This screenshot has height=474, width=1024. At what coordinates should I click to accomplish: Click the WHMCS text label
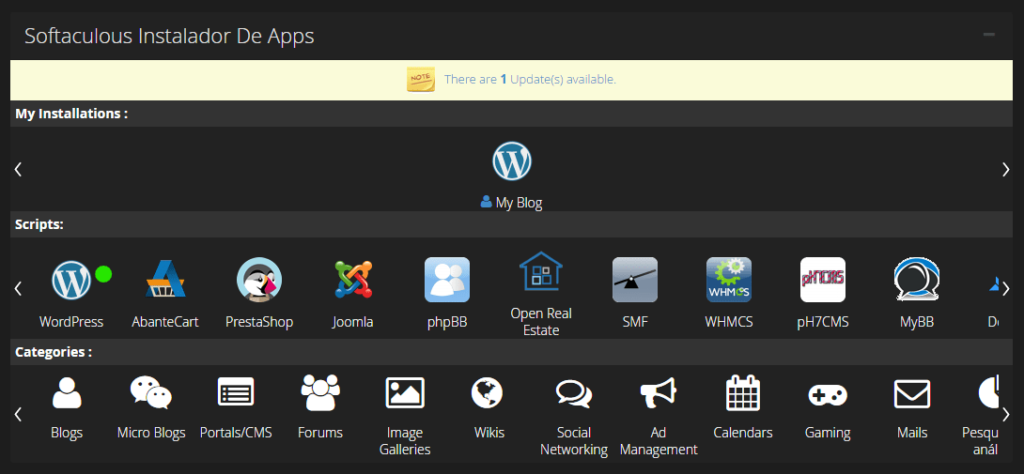729,322
